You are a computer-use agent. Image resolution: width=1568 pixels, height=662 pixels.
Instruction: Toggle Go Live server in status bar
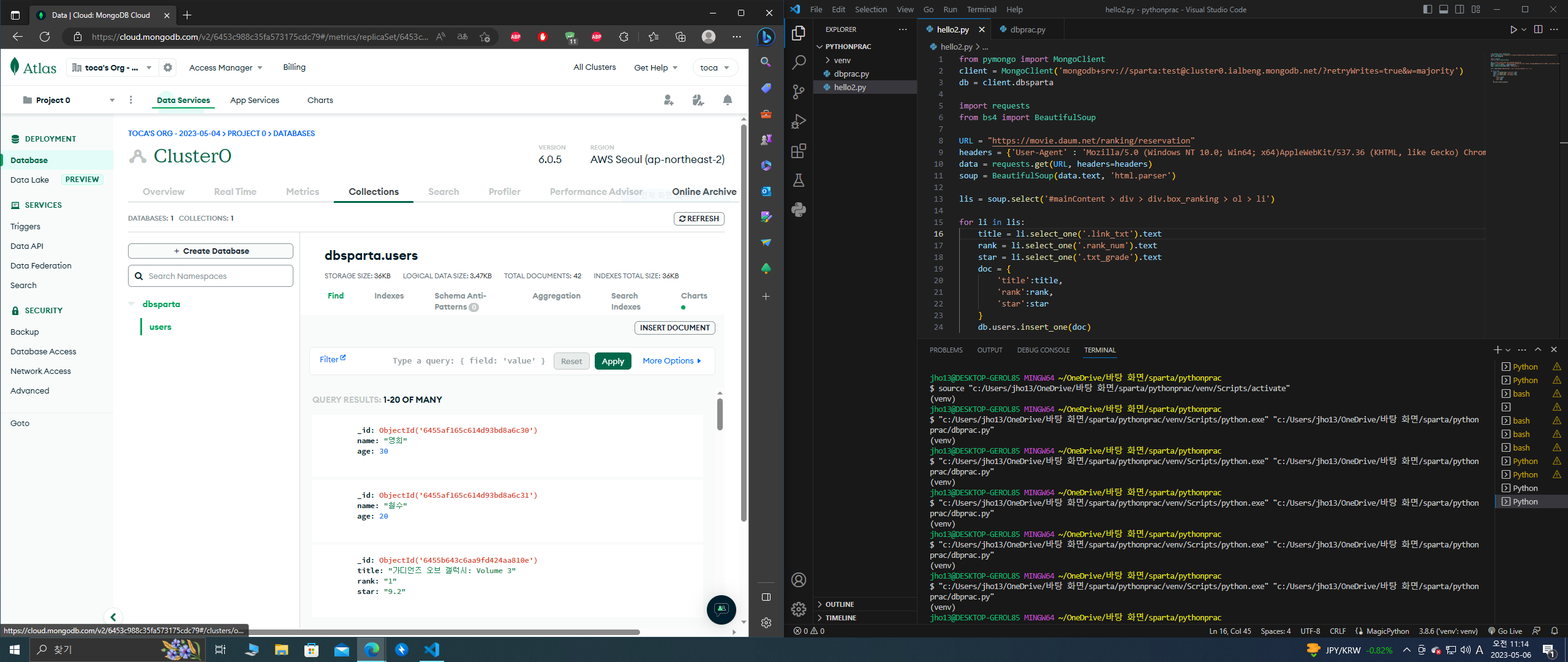click(x=1506, y=631)
